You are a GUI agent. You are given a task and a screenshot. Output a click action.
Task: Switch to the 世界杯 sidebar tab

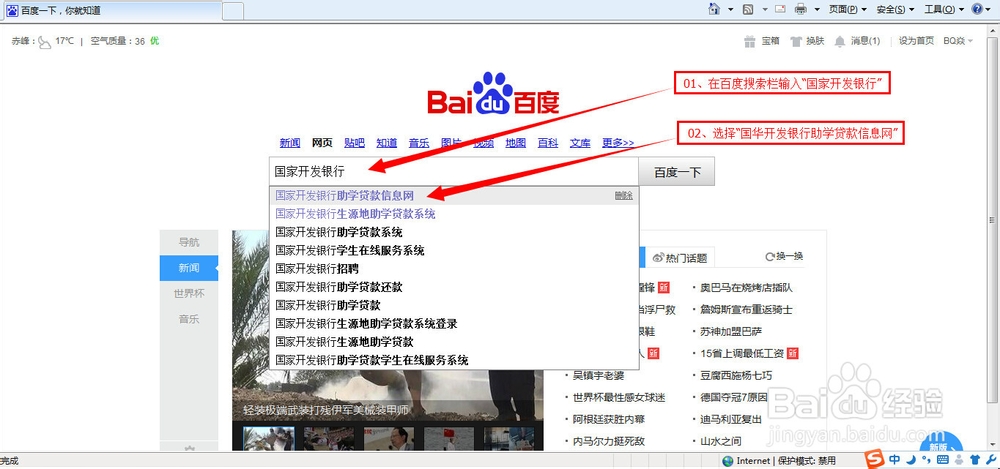[x=189, y=294]
